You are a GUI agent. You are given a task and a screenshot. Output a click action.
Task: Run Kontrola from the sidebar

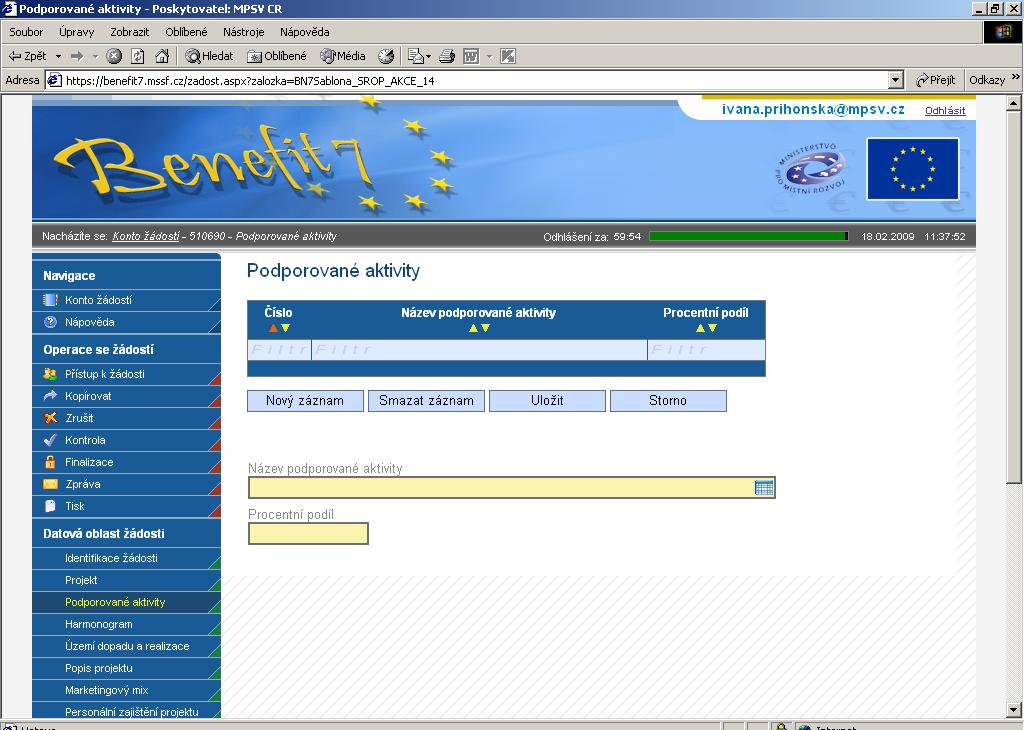point(126,441)
